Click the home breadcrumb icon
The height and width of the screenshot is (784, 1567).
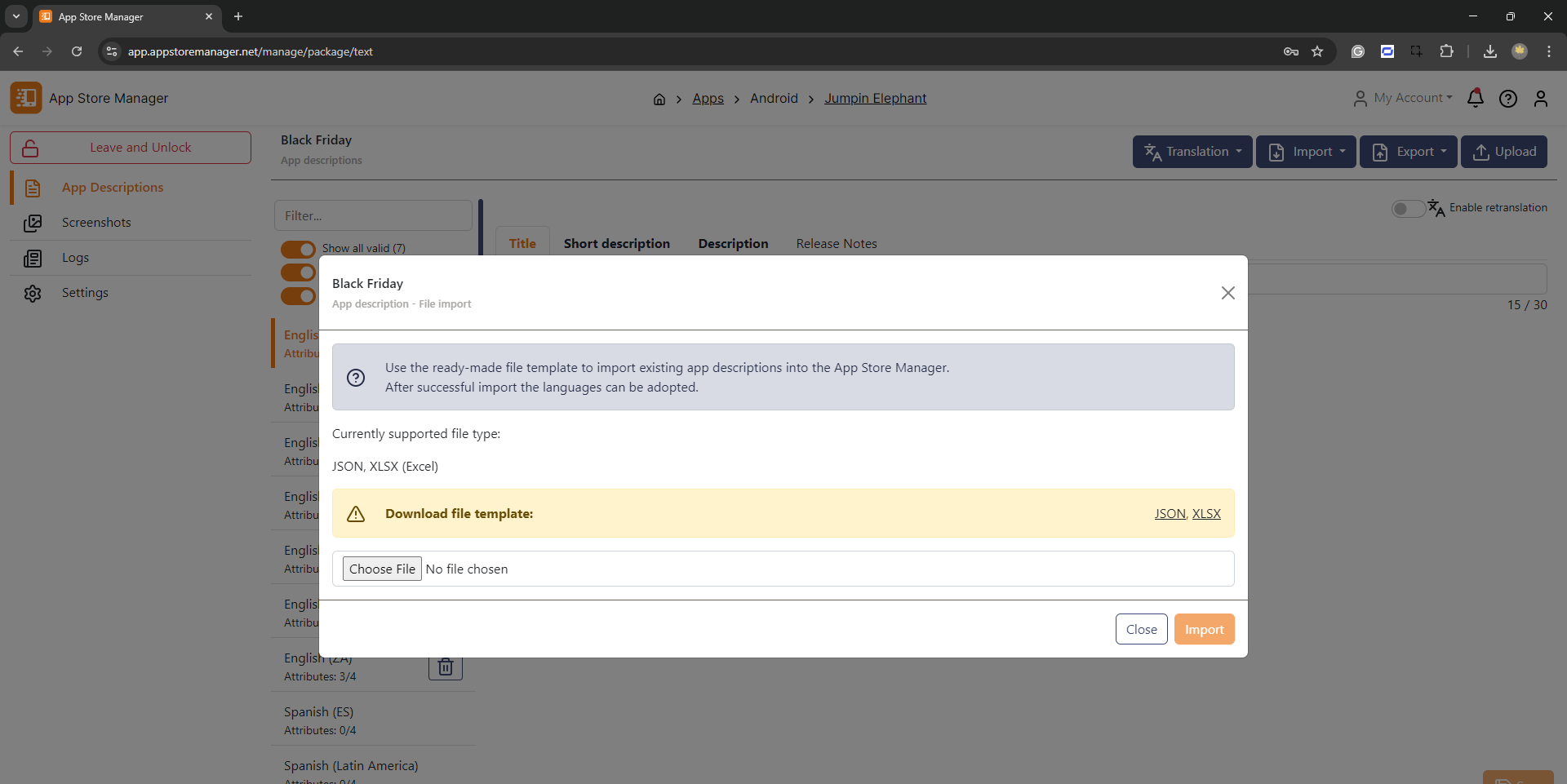[x=659, y=99]
